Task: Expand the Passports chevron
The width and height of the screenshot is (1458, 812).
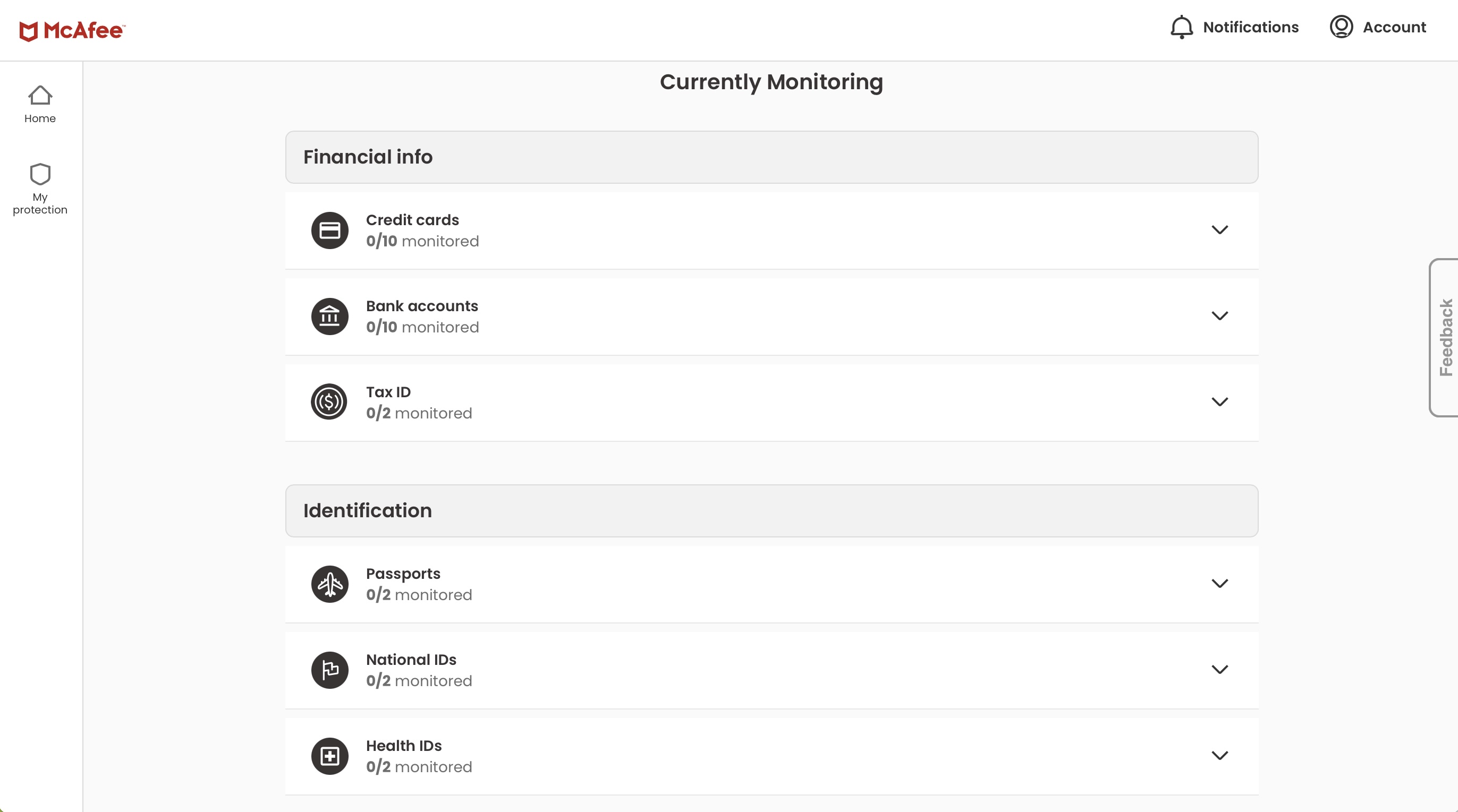Action: pos(1219,584)
